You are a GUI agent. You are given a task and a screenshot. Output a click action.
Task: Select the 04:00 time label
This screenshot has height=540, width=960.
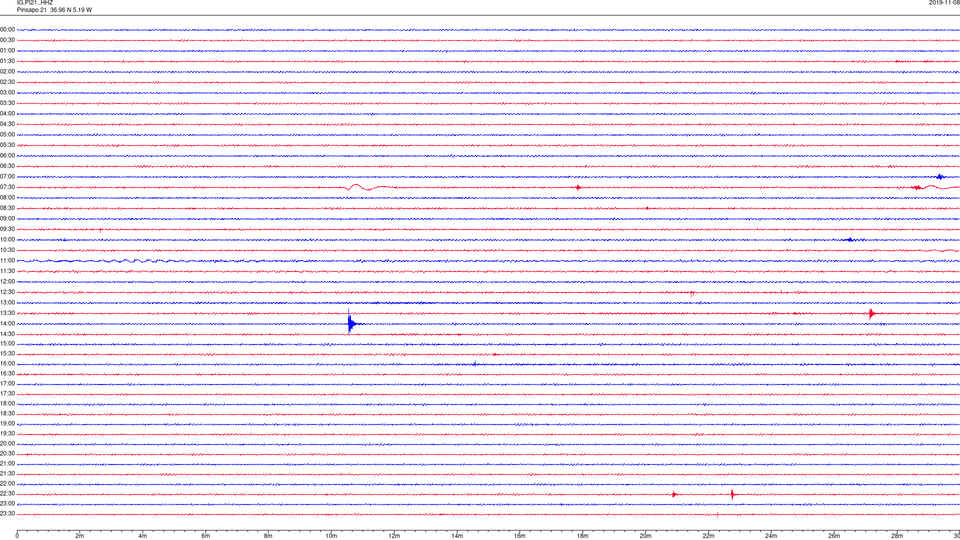coord(7,114)
